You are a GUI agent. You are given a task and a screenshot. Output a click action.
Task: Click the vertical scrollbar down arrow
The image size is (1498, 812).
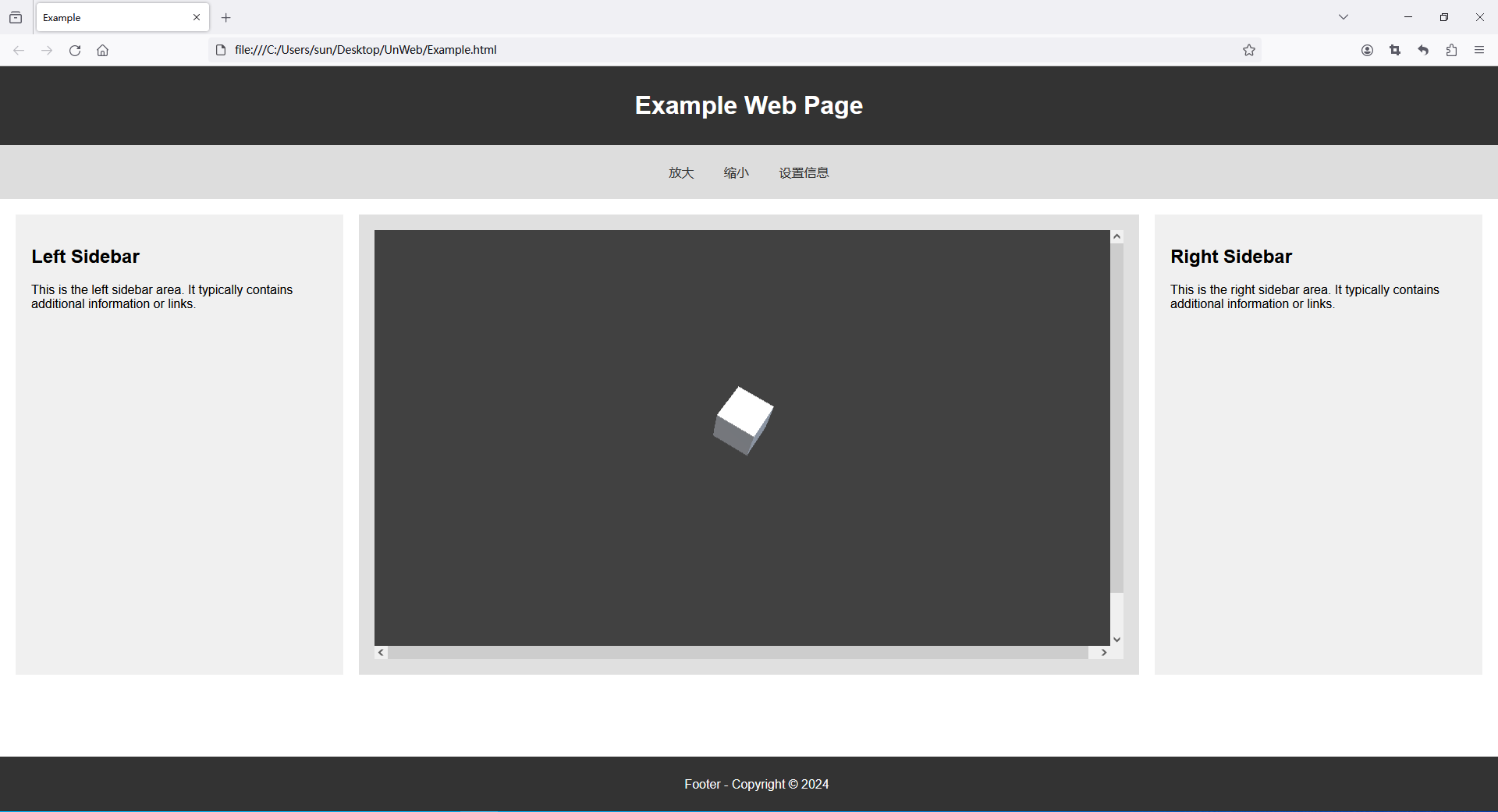pos(1116,639)
